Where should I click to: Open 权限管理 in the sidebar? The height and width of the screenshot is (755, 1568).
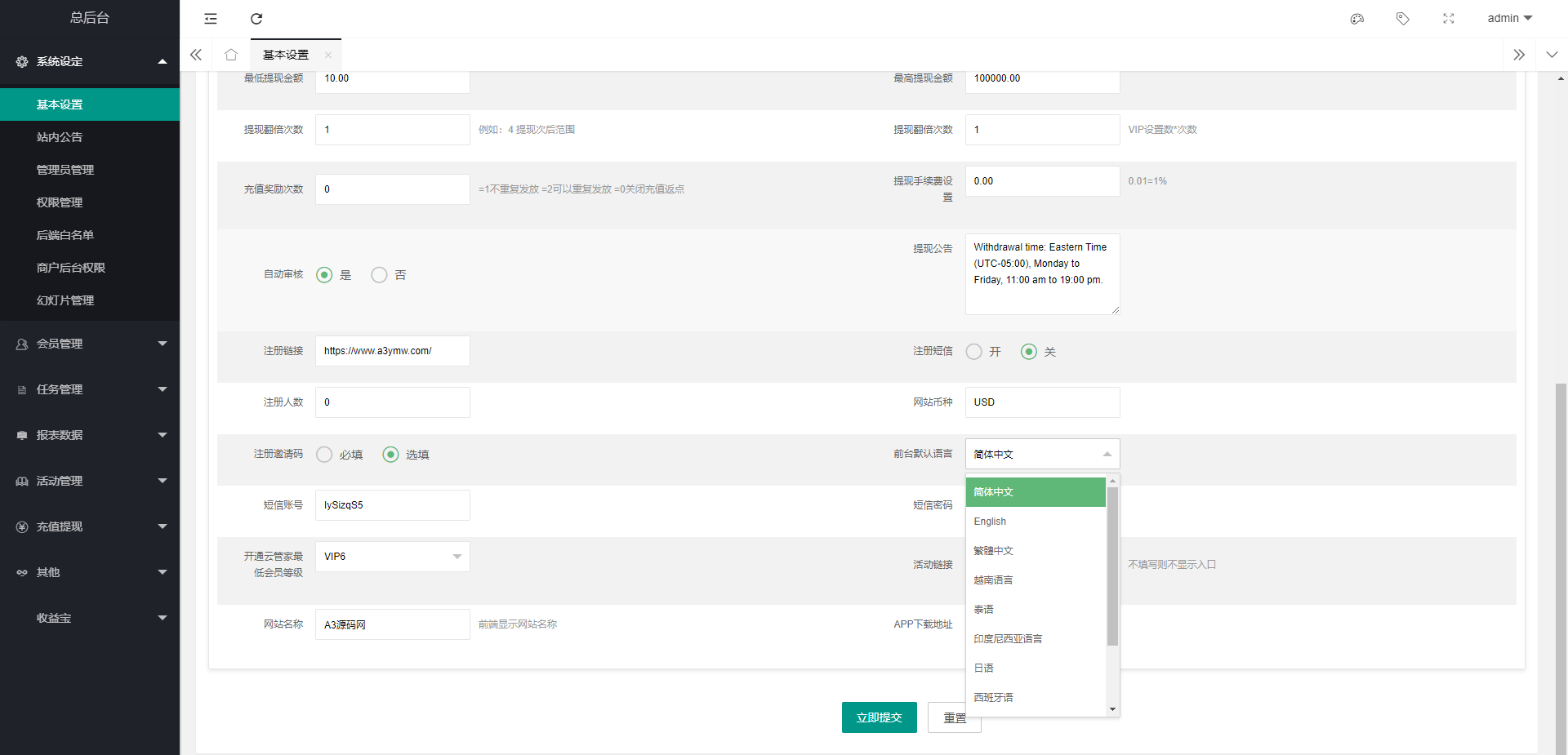(90, 202)
